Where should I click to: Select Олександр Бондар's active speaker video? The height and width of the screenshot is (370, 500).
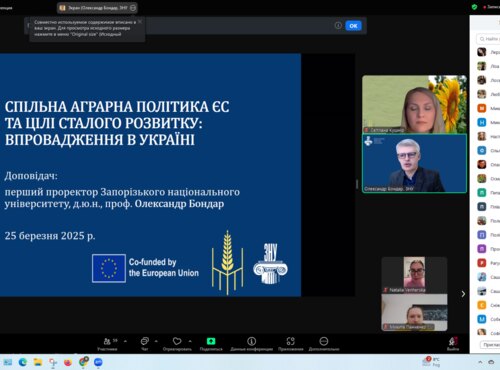414,163
